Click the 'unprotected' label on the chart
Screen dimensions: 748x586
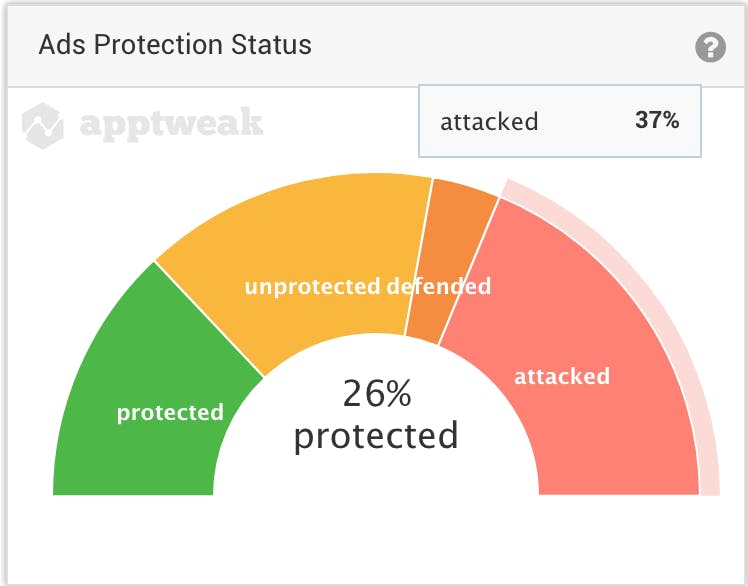[312, 287]
